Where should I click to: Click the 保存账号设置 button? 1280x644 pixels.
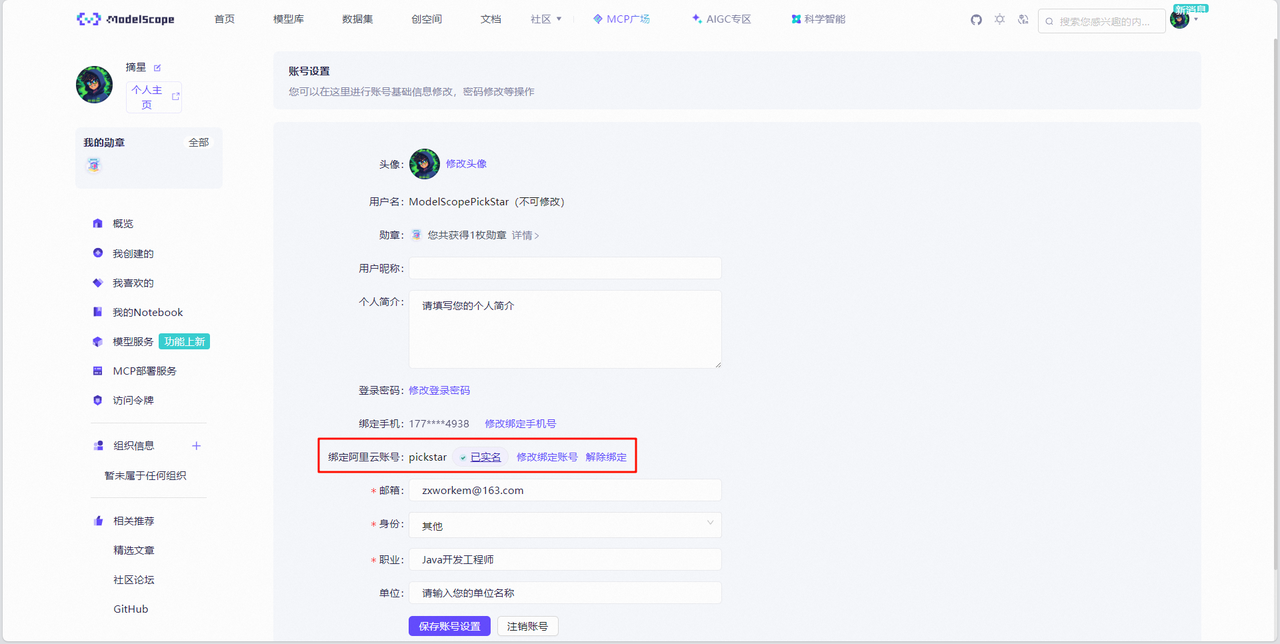(x=449, y=626)
